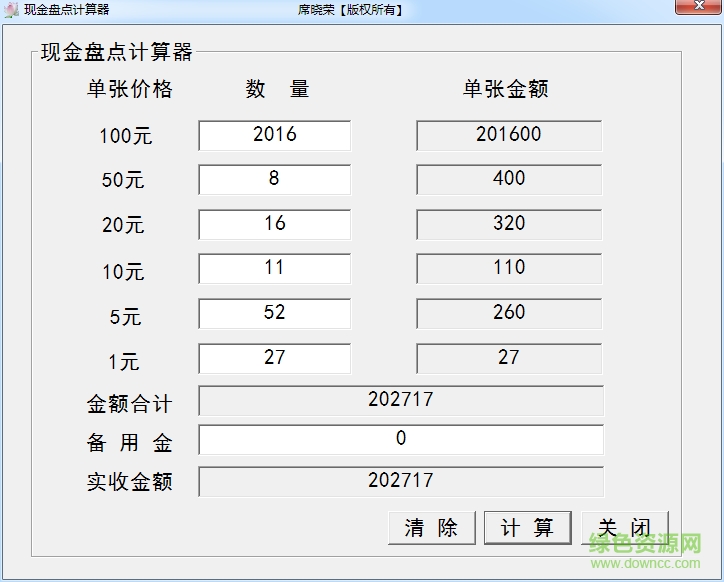Click the 现金盘点计算器 group box title
Image resolution: width=724 pixels, height=582 pixels.
(x=116, y=52)
